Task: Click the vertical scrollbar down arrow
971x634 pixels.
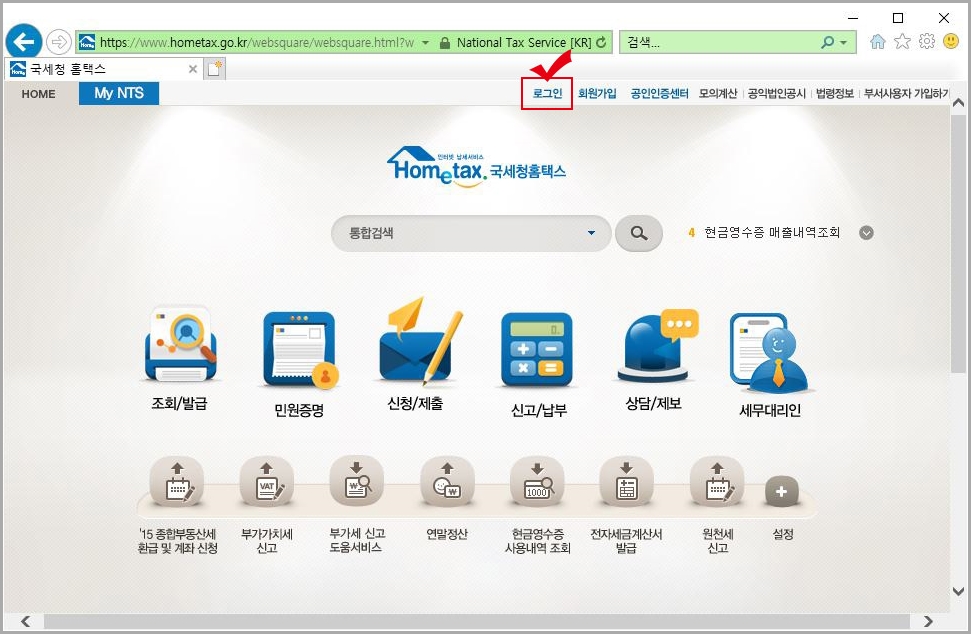Action: (x=958, y=591)
